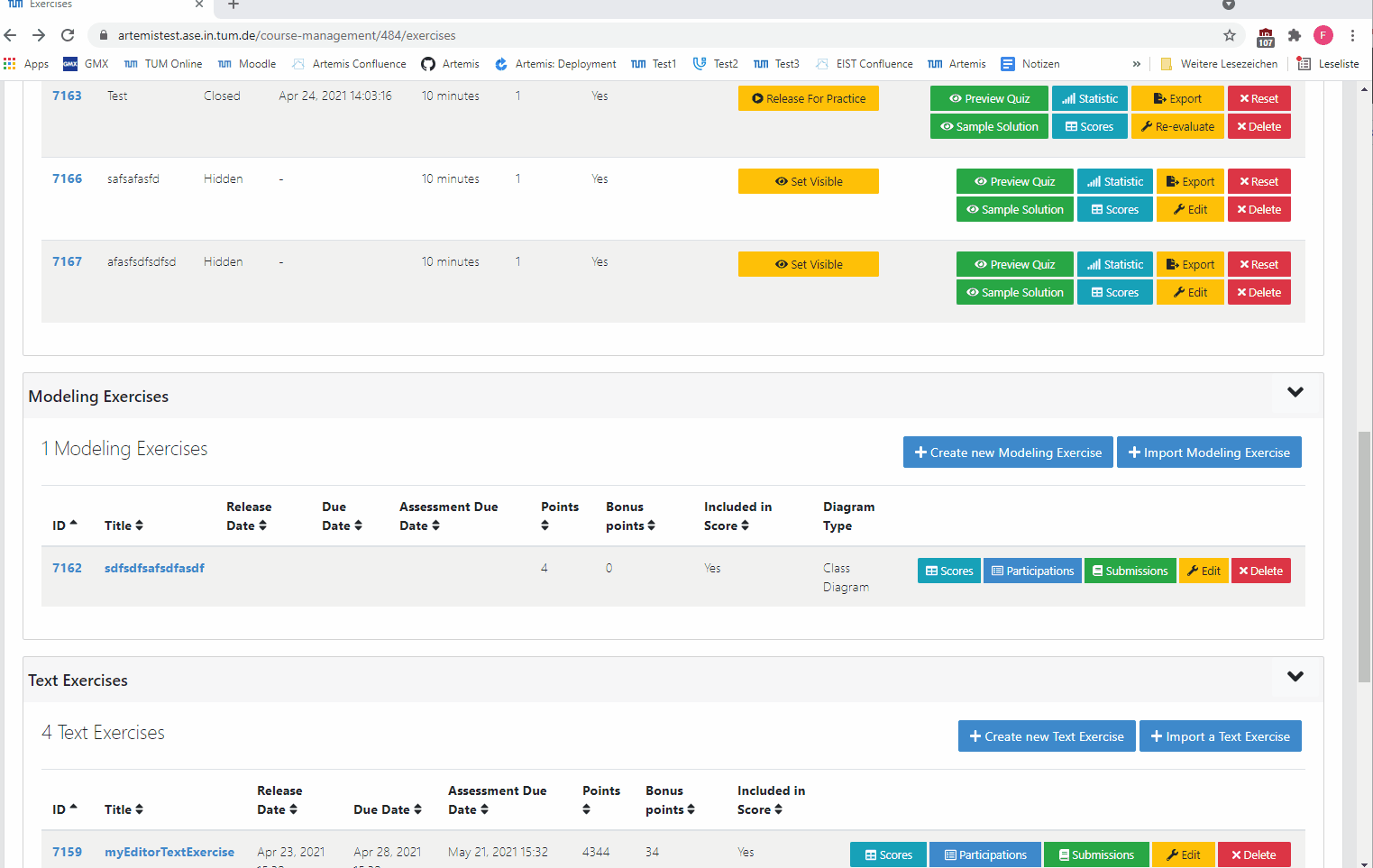This screenshot has width=1373, height=868.
Task: Sort modeling exercises by Title
Action: pyautogui.click(x=124, y=525)
